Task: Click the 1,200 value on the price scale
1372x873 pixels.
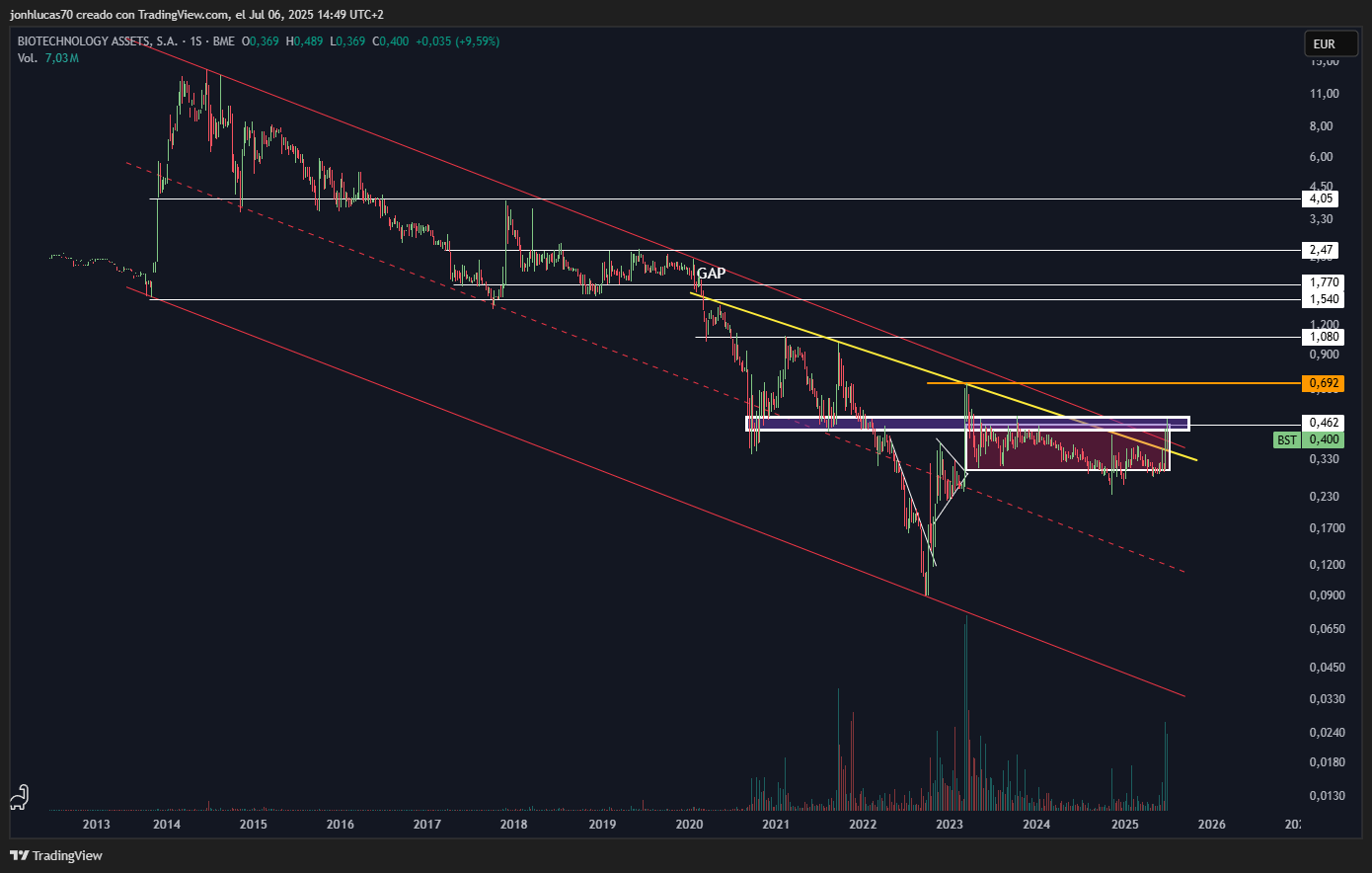Action: 1325,325
